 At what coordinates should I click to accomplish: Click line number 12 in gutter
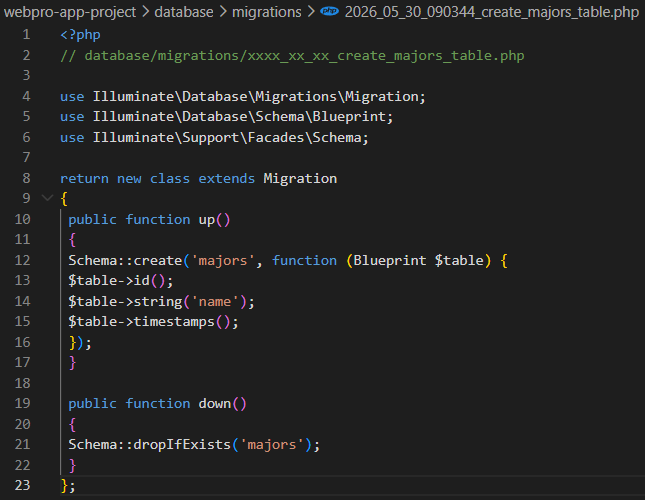23,260
